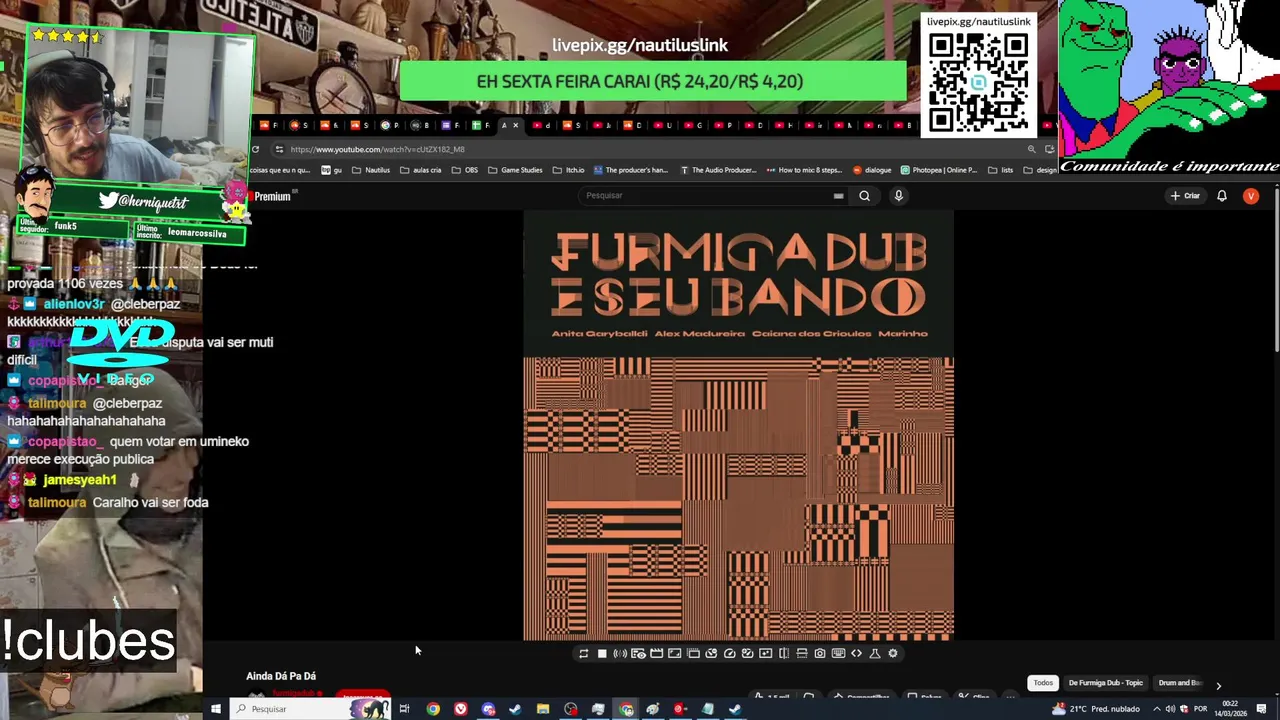Image resolution: width=1280 pixels, height=720 pixels.
Task: Open The producer's han... bookmark
Action: 631,170
